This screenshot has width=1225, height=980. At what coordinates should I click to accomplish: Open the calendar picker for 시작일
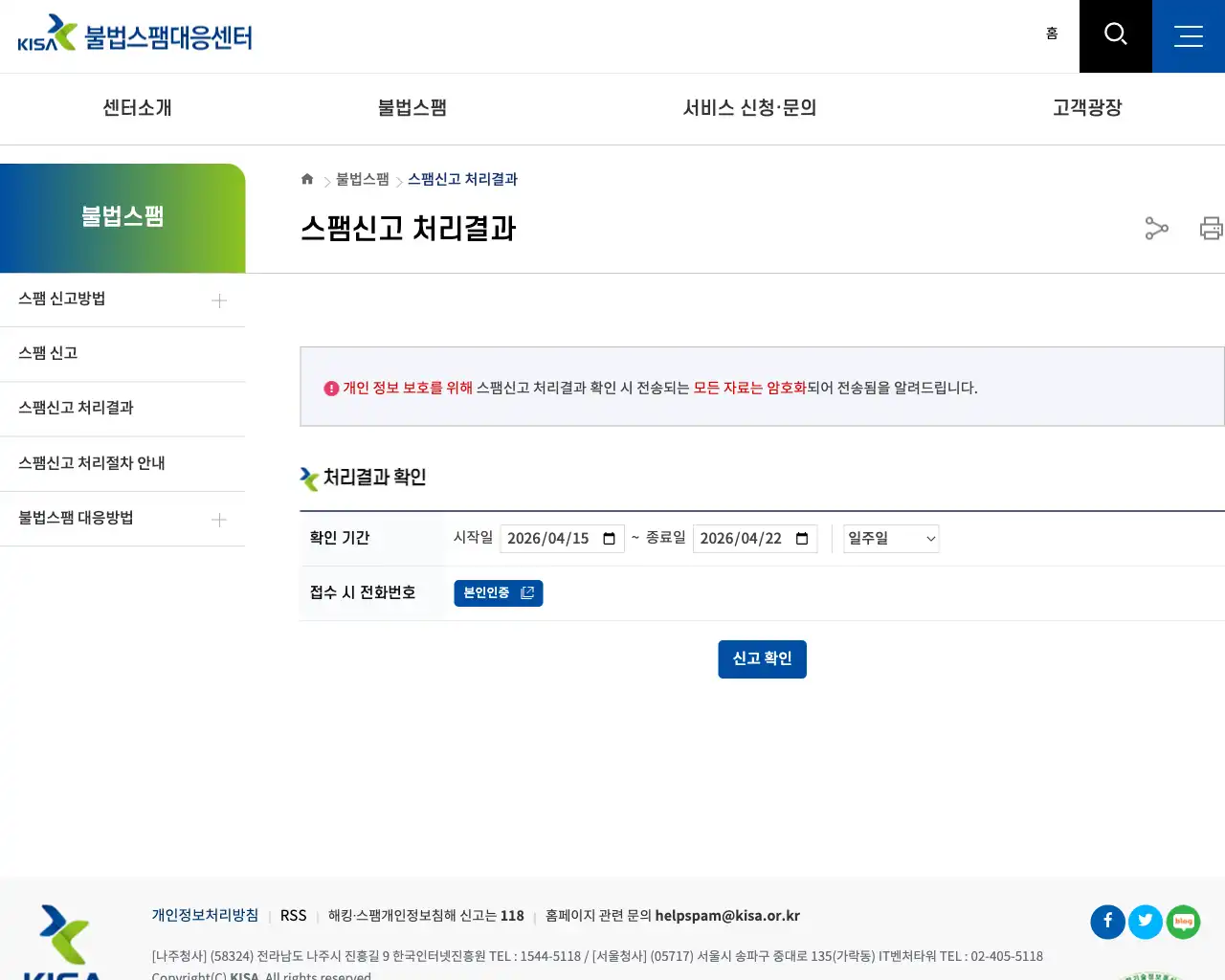point(610,538)
